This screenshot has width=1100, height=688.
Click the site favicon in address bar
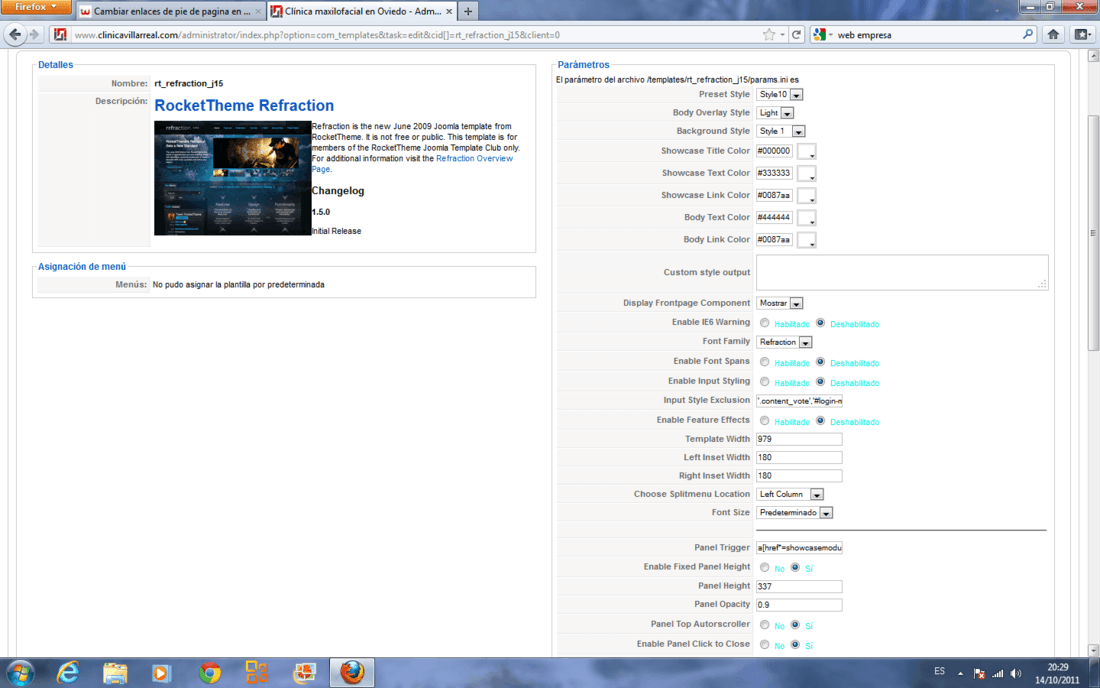click(x=60, y=34)
